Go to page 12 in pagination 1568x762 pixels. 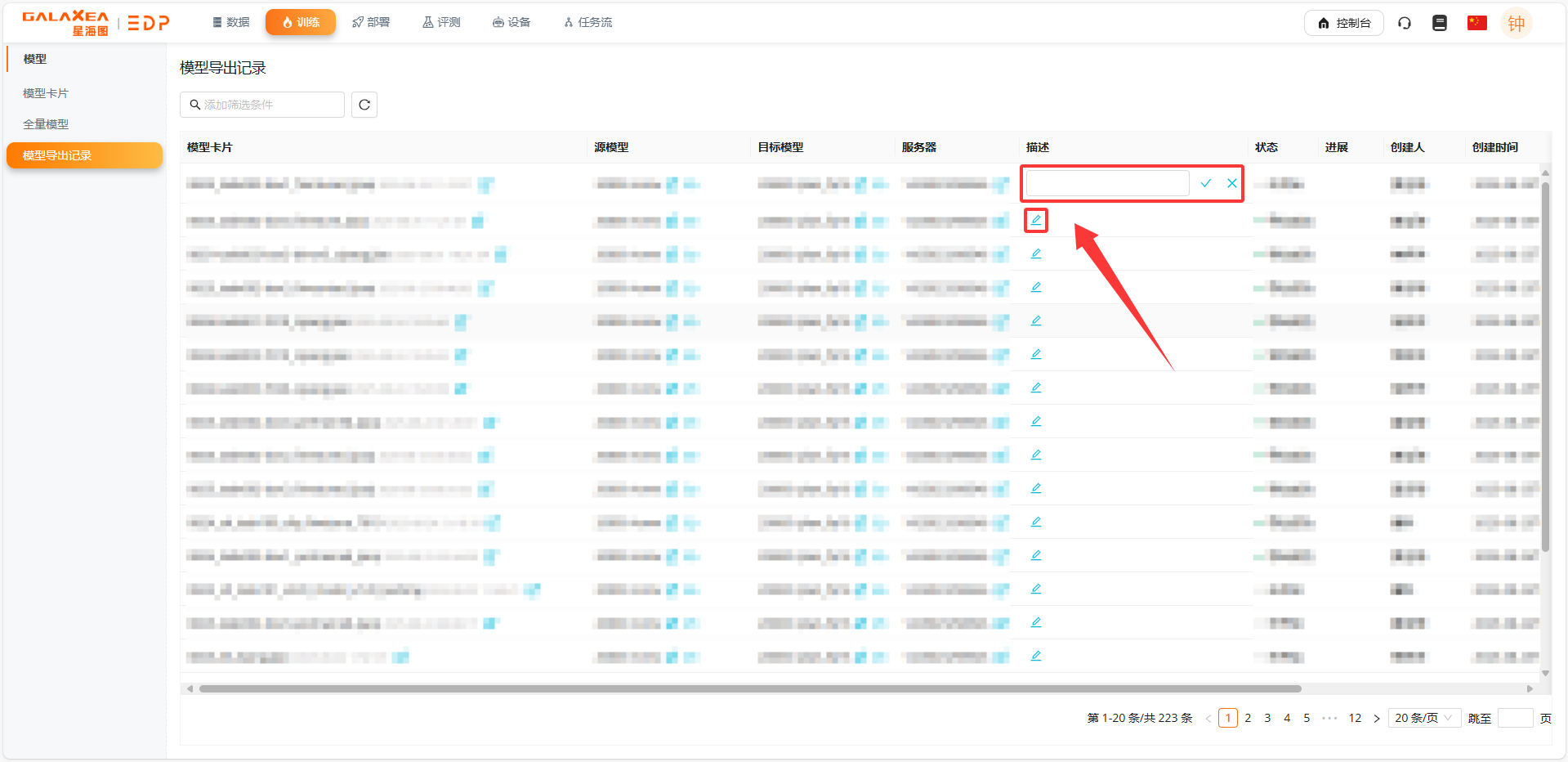click(x=1355, y=718)
